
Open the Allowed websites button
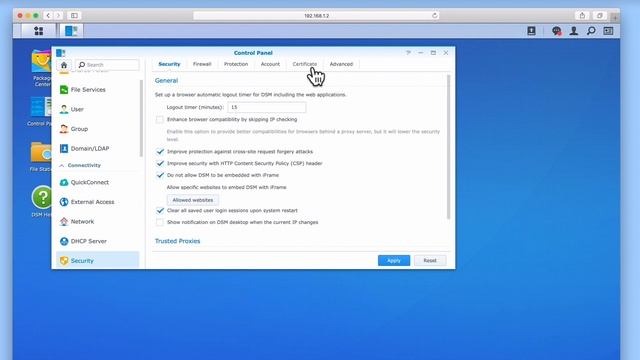193,200
